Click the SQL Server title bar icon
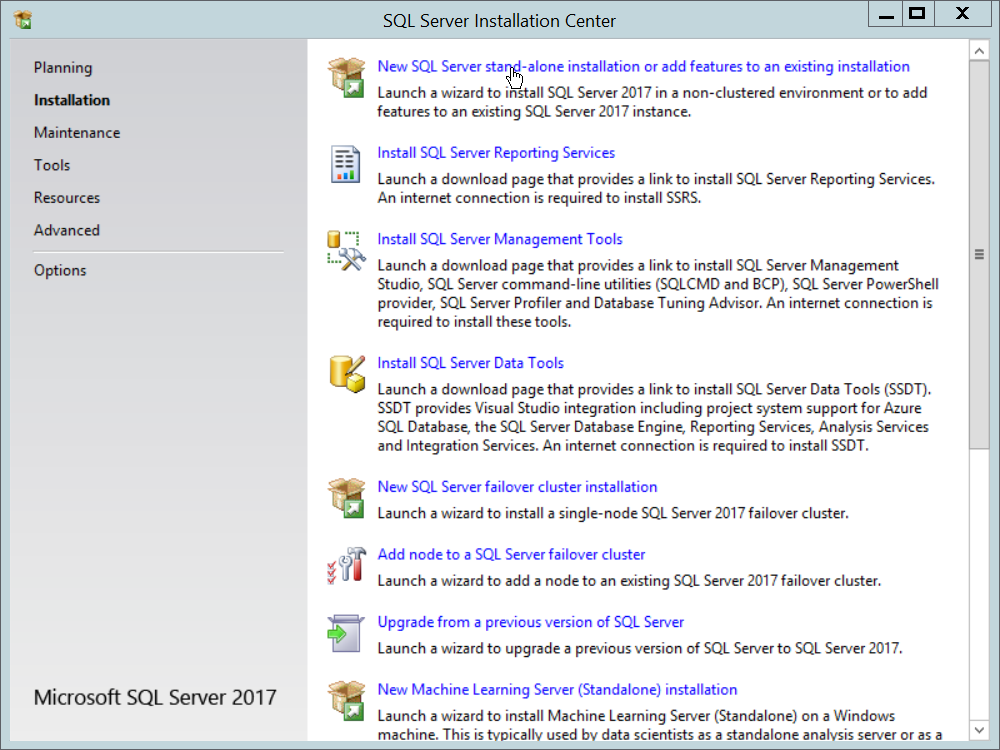 pos(22,19)
